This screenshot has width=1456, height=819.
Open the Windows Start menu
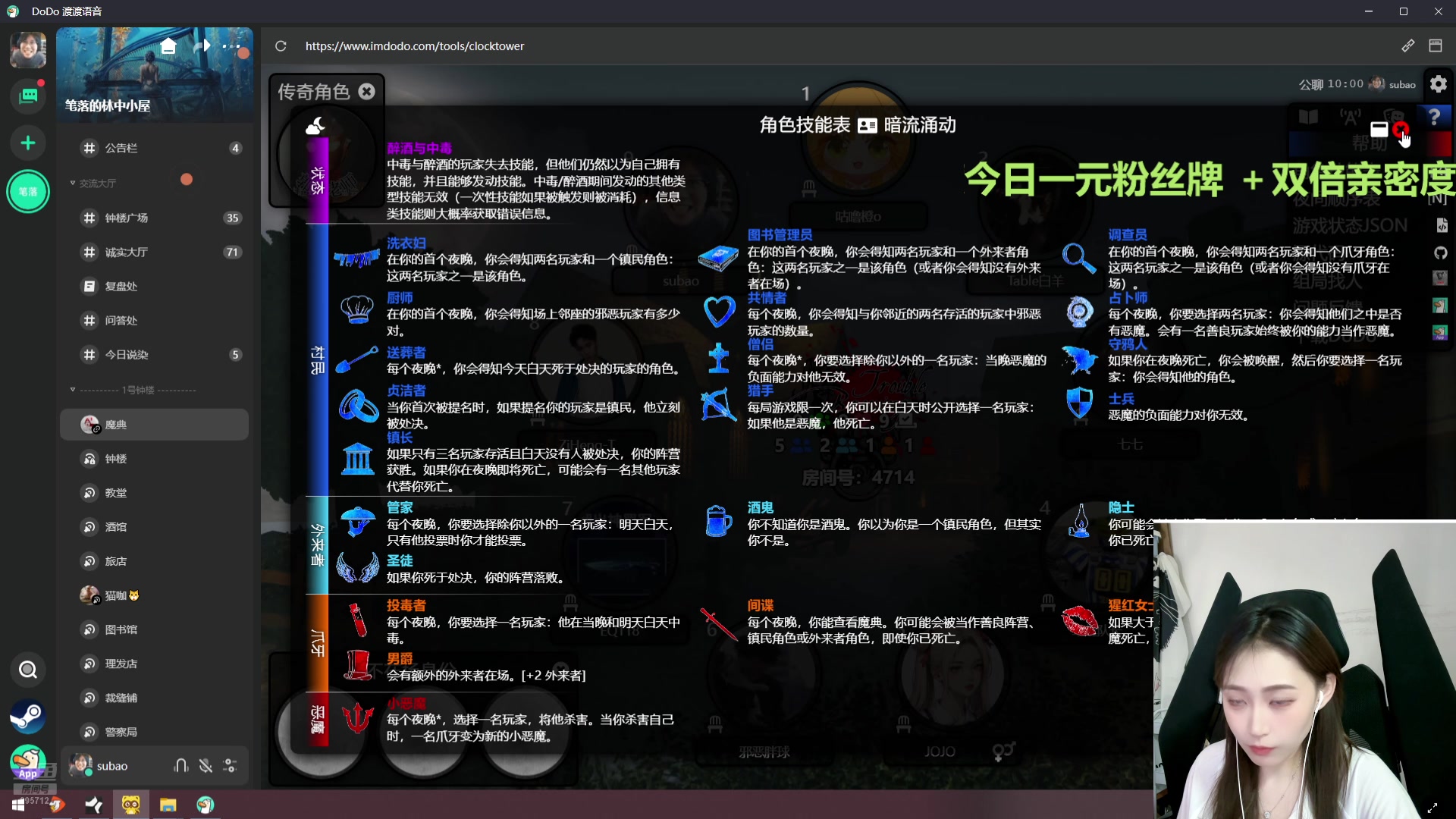[18, 805]
